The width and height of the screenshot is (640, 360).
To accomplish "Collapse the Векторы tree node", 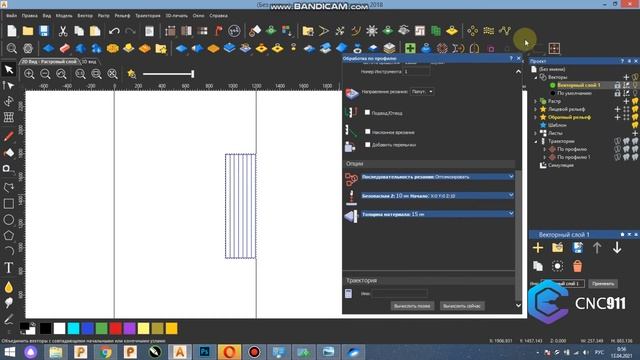I will 536,77.
